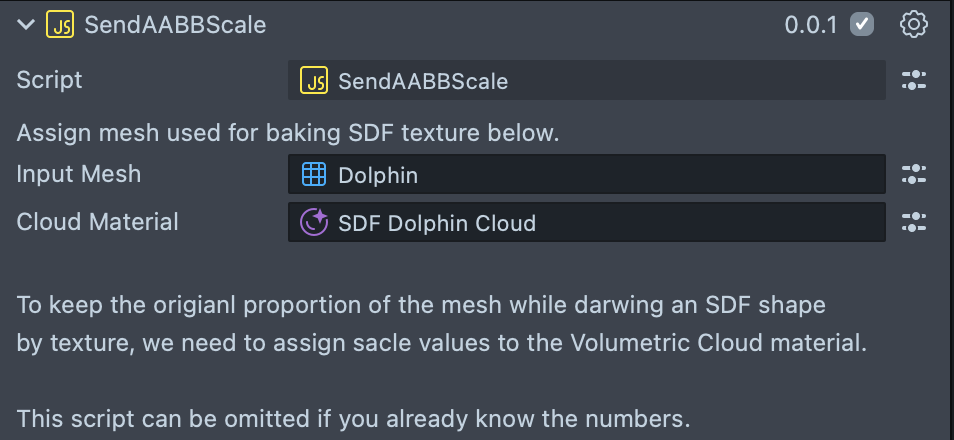This screenshot has height=440, width=954.
Task: Collapse the SendAABBScale component chevron
Action: [x=26, y=25]
